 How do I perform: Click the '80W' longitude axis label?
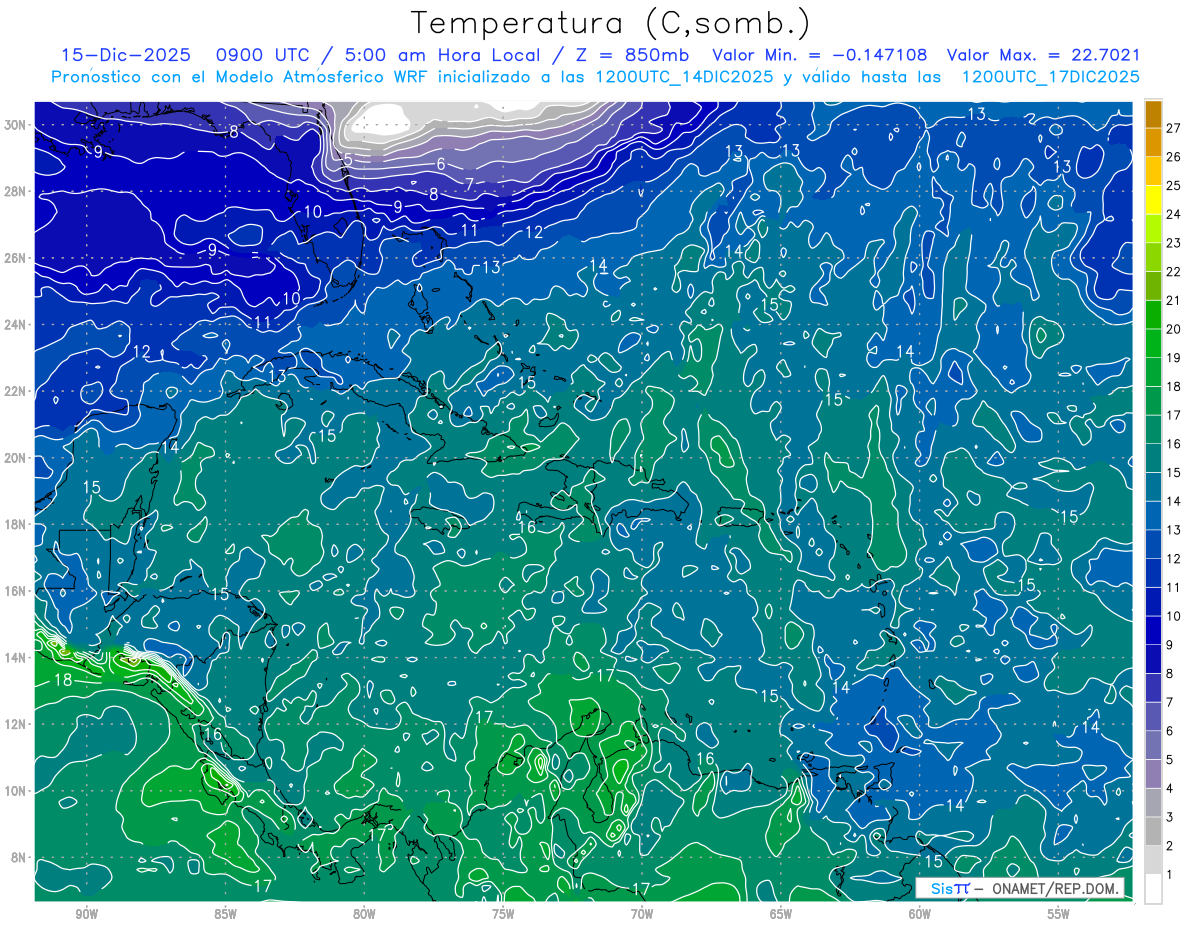click(364, 914)
